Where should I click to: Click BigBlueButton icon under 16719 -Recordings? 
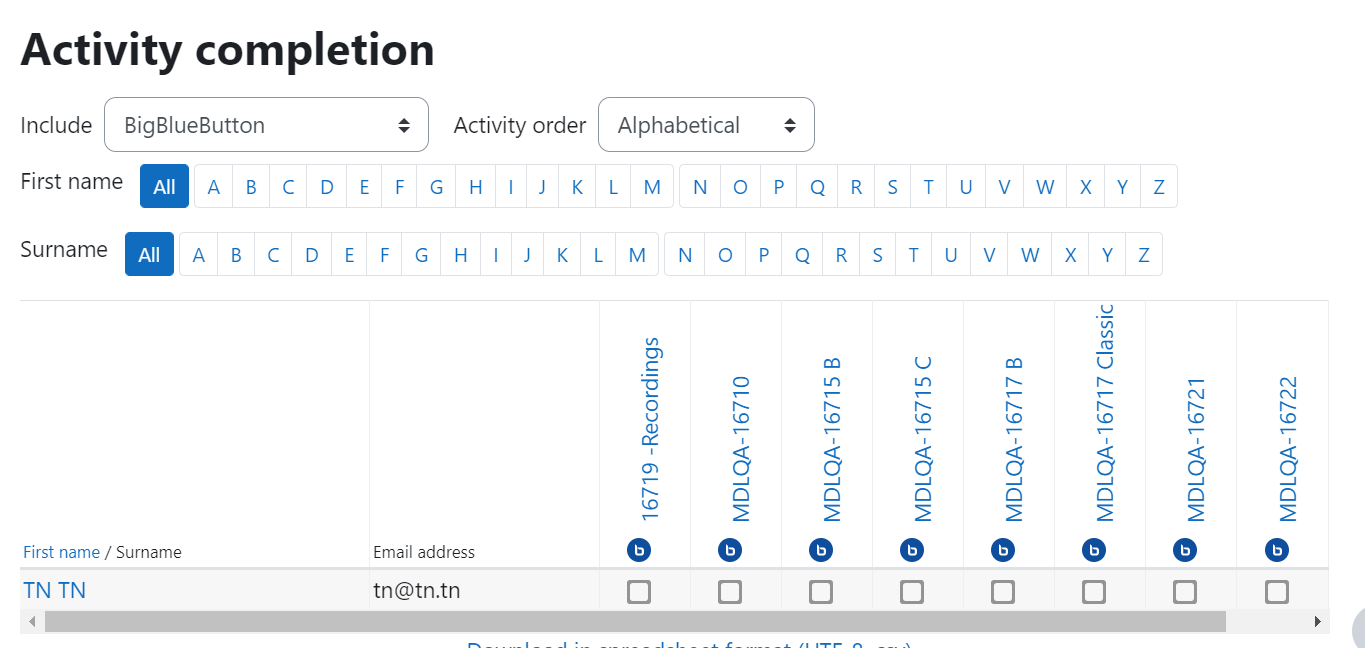pyautogui.click(x=638, y=550)
